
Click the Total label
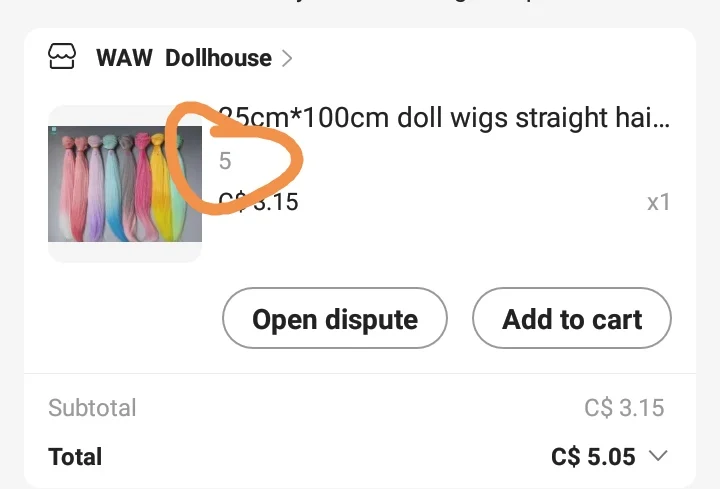[x=75, y=457]
